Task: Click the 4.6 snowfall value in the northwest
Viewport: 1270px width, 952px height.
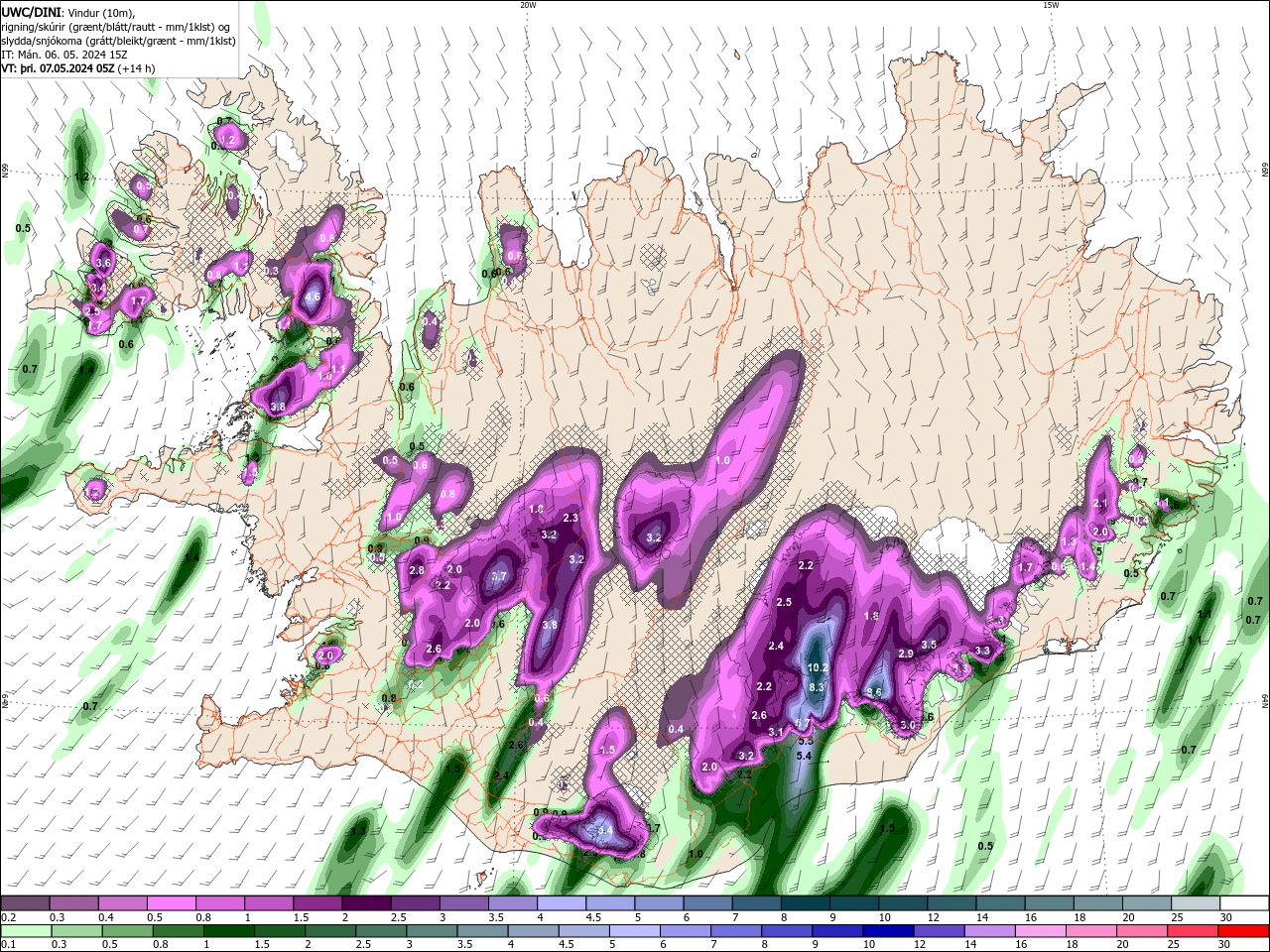Action: pos(314,296)
